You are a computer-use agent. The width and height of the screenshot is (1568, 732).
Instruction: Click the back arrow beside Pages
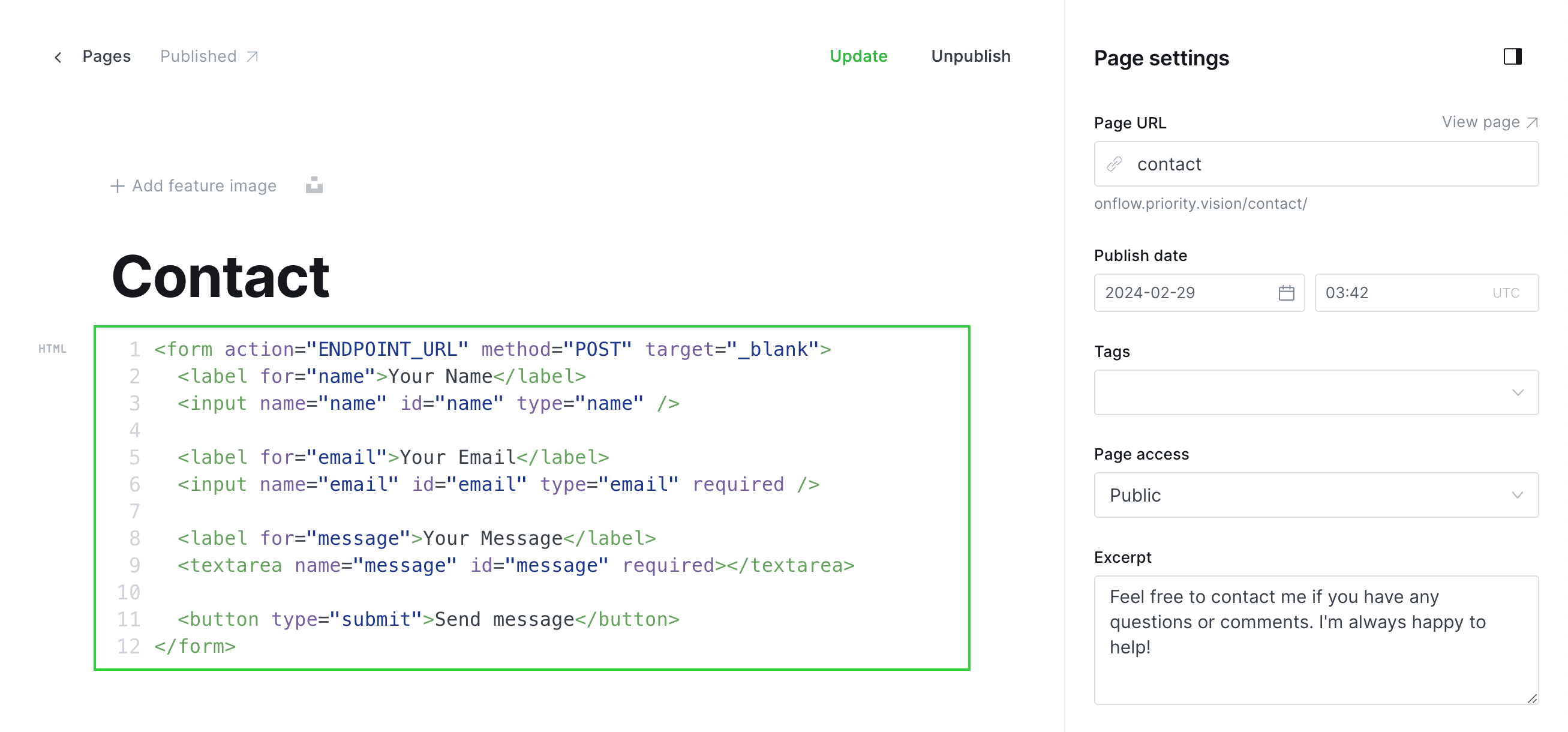[58, 56]
